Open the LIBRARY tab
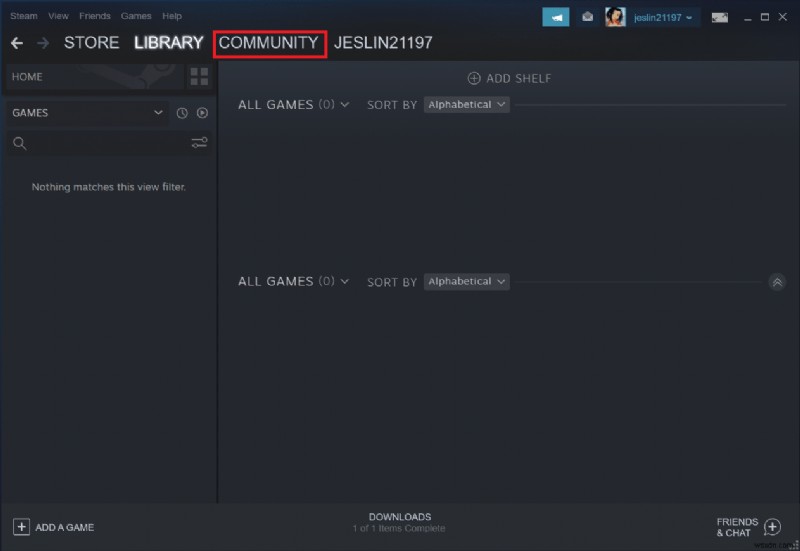Viewport: 800px width, 551px height. pyautogui.click(x=168, y=43)
